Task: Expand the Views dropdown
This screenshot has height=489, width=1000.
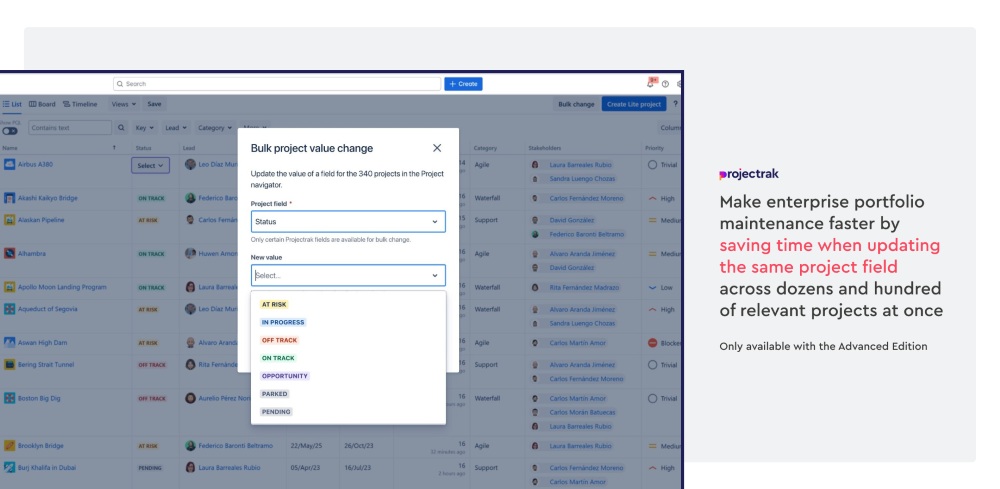Action: (124, 104)
